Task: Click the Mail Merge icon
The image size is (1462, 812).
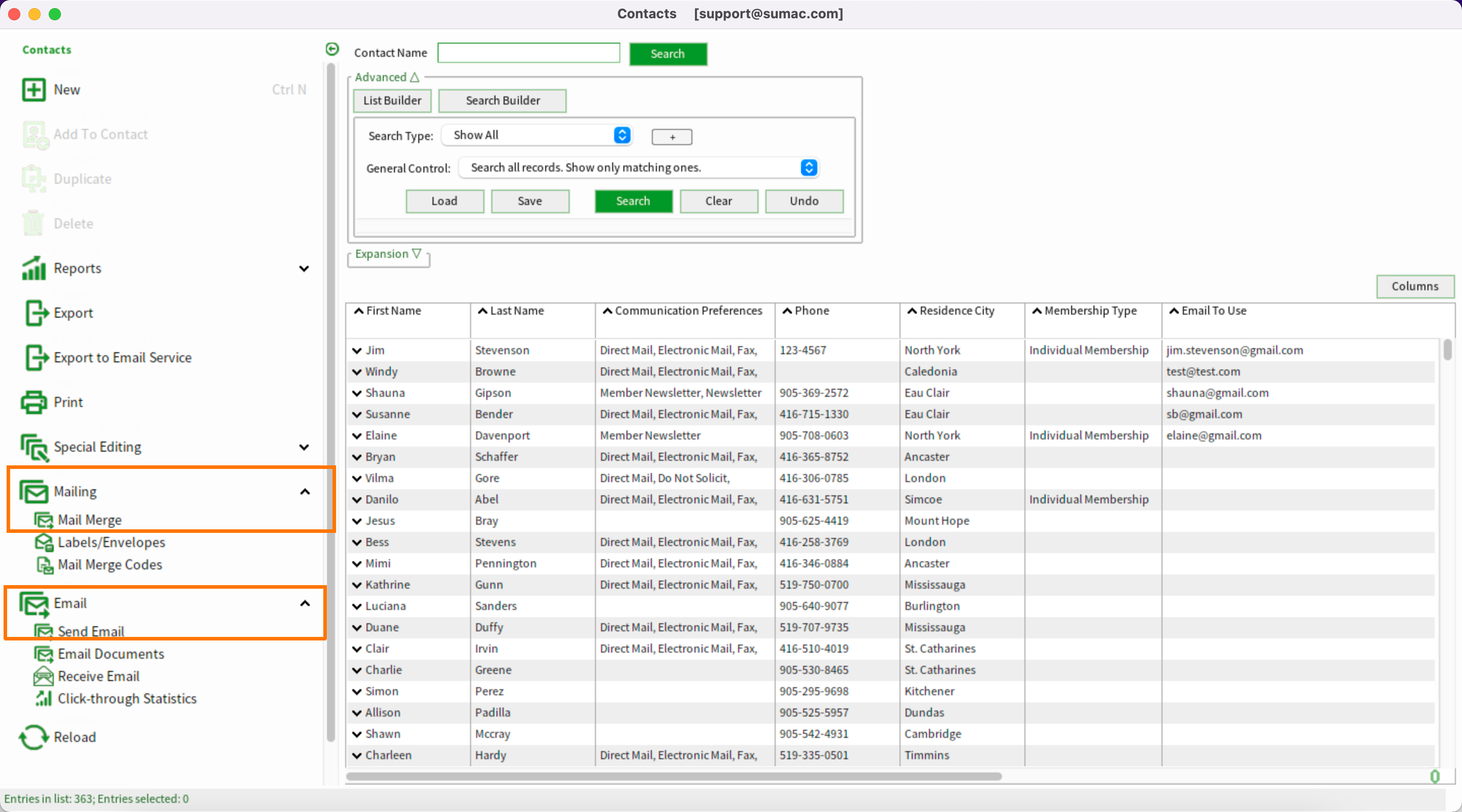Action: click(44, 520)
